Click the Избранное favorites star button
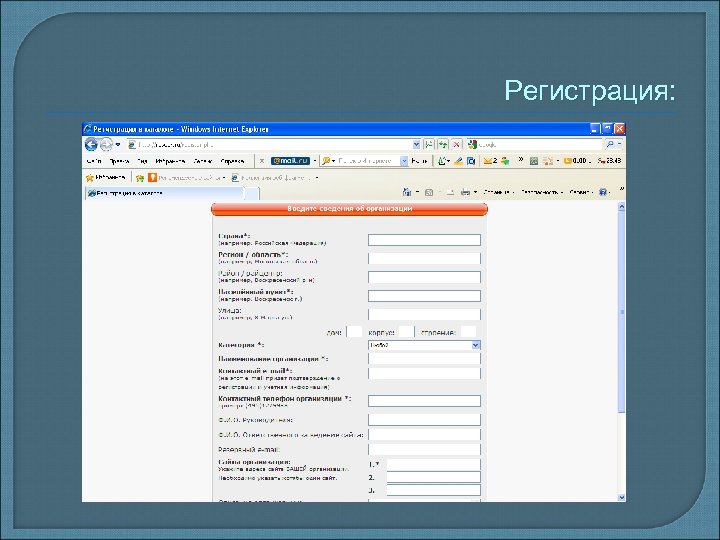This screenshot has height=540, width=720. [106, 177]
